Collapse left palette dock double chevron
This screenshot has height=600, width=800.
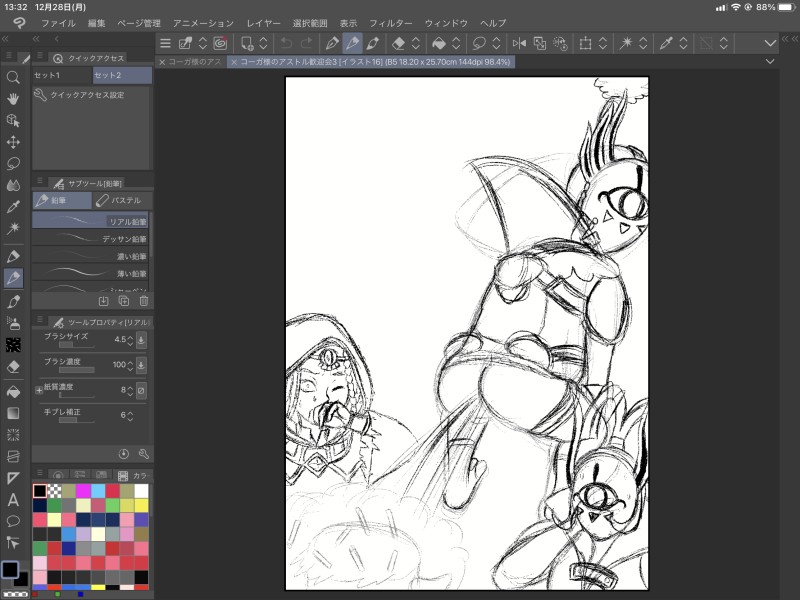(x=5, y=39)
